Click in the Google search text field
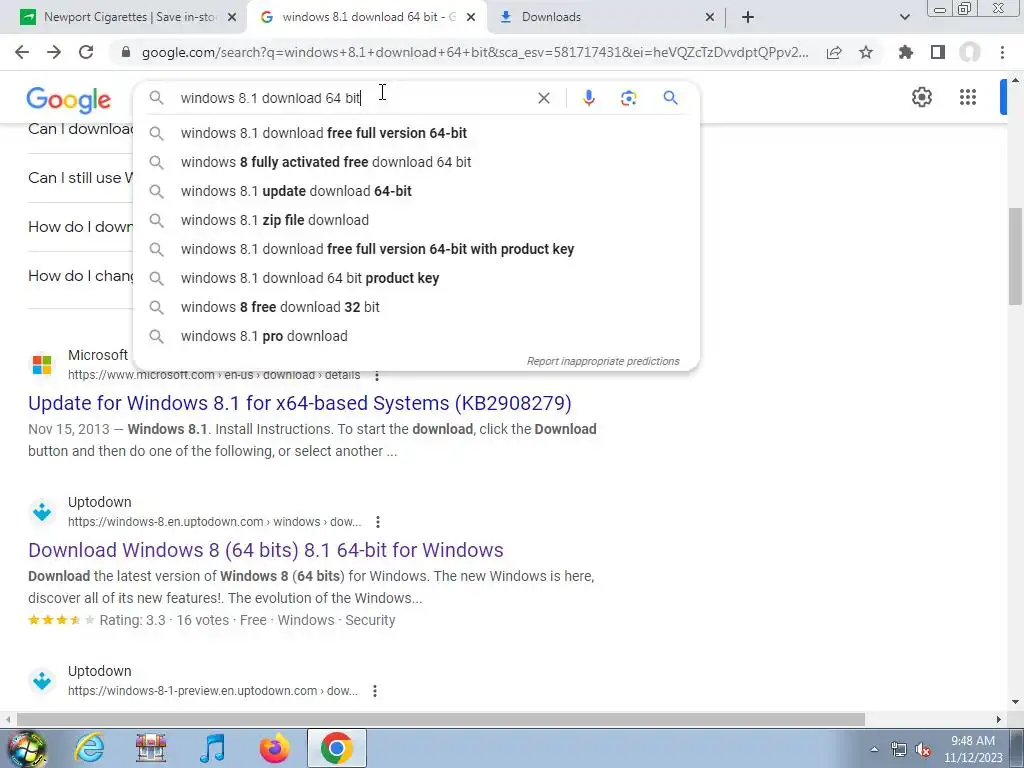 pos(353,98)
